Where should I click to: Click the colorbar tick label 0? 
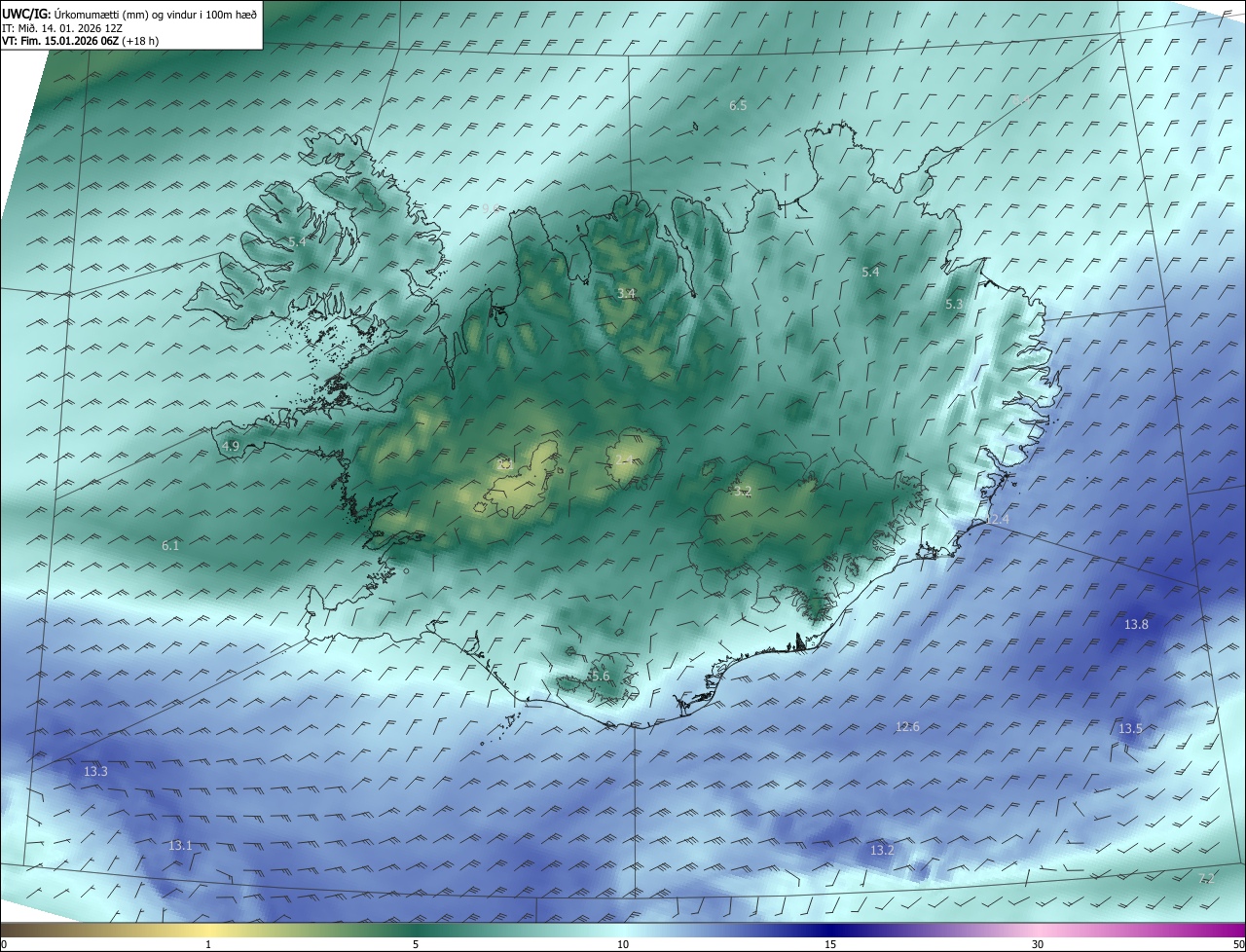pyautogui.click(x=4, y=944)
